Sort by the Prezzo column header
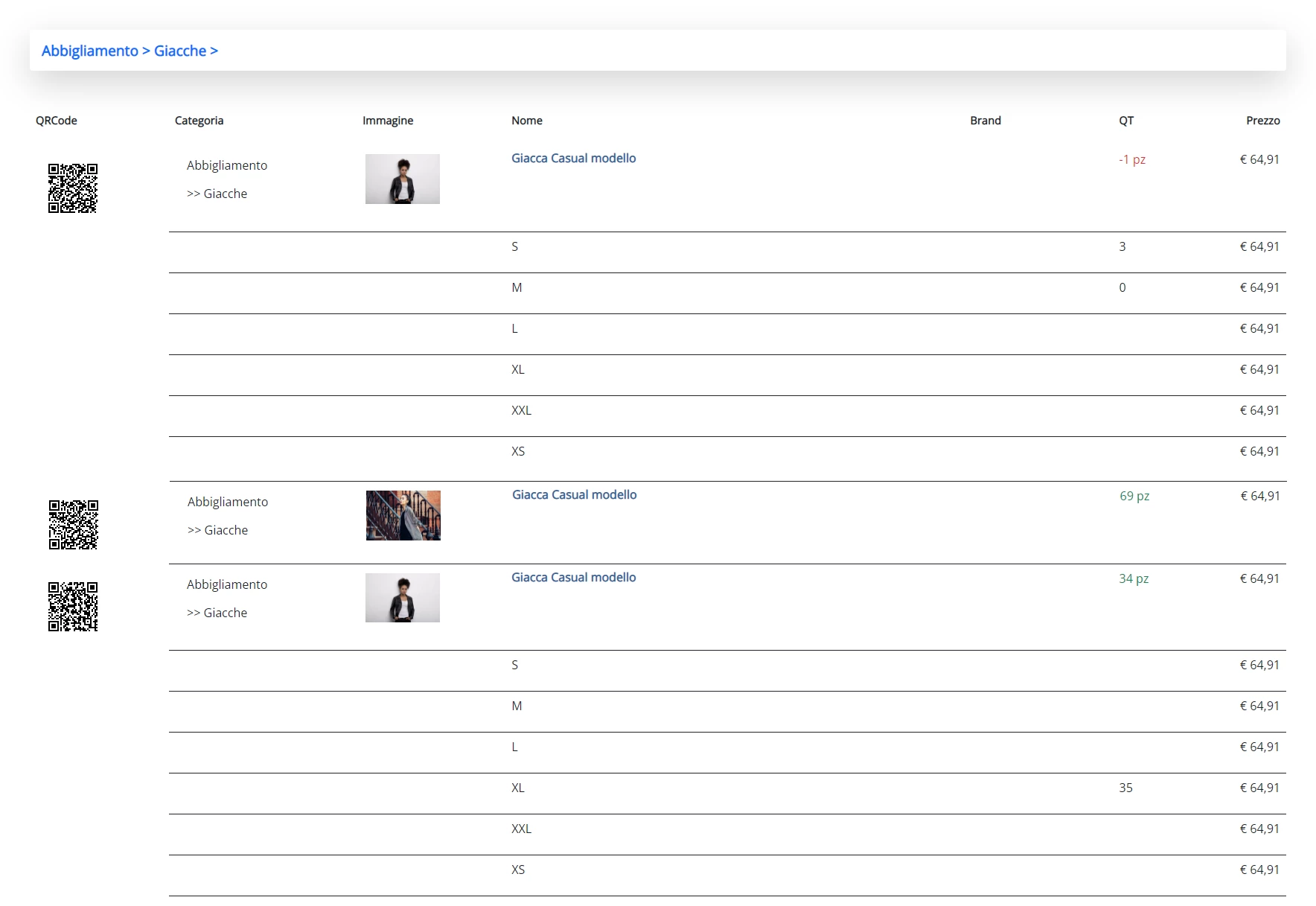 click(x=1263, y=121)
